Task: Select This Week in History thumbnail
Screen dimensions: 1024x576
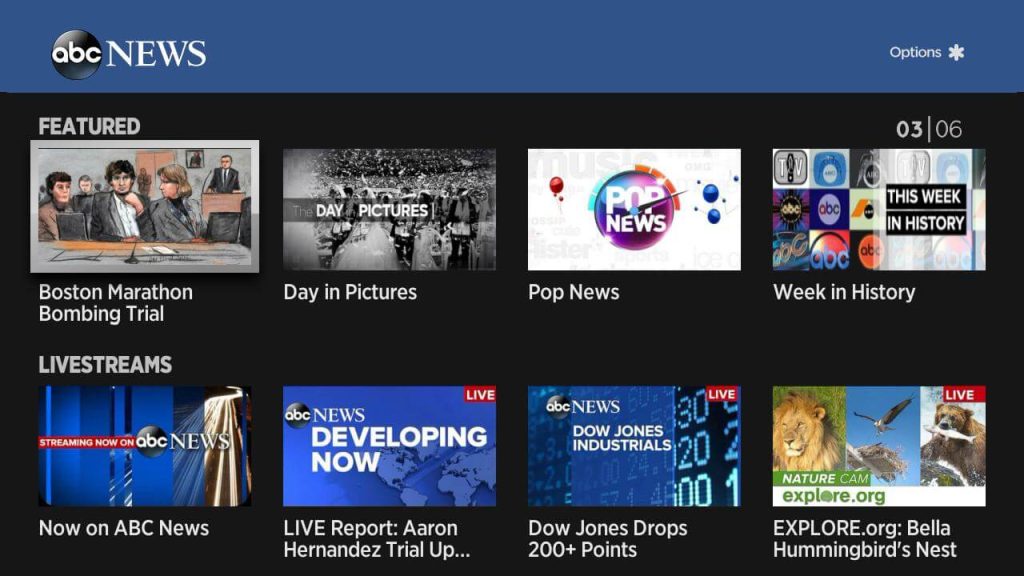Action: pyautogui.click(x=879, y=210)
